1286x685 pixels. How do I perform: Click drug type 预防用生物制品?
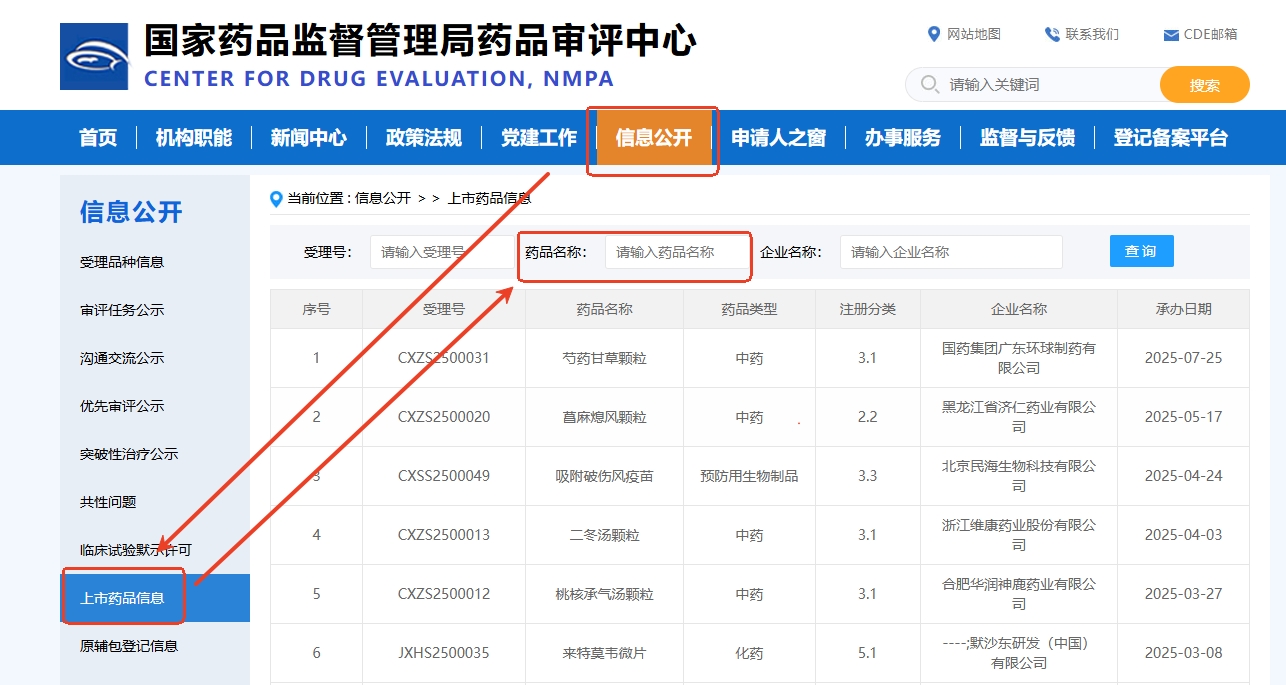click(749, 476)
